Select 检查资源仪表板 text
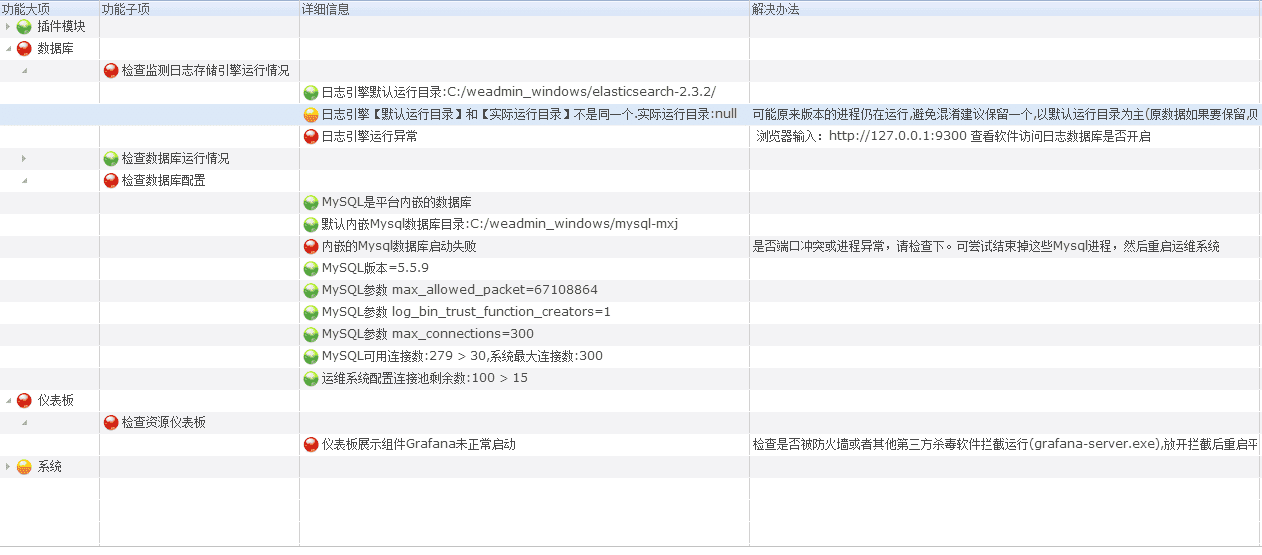Viewport: 1262px width, 555px height. pyautogui.click(x=163, y=423)
